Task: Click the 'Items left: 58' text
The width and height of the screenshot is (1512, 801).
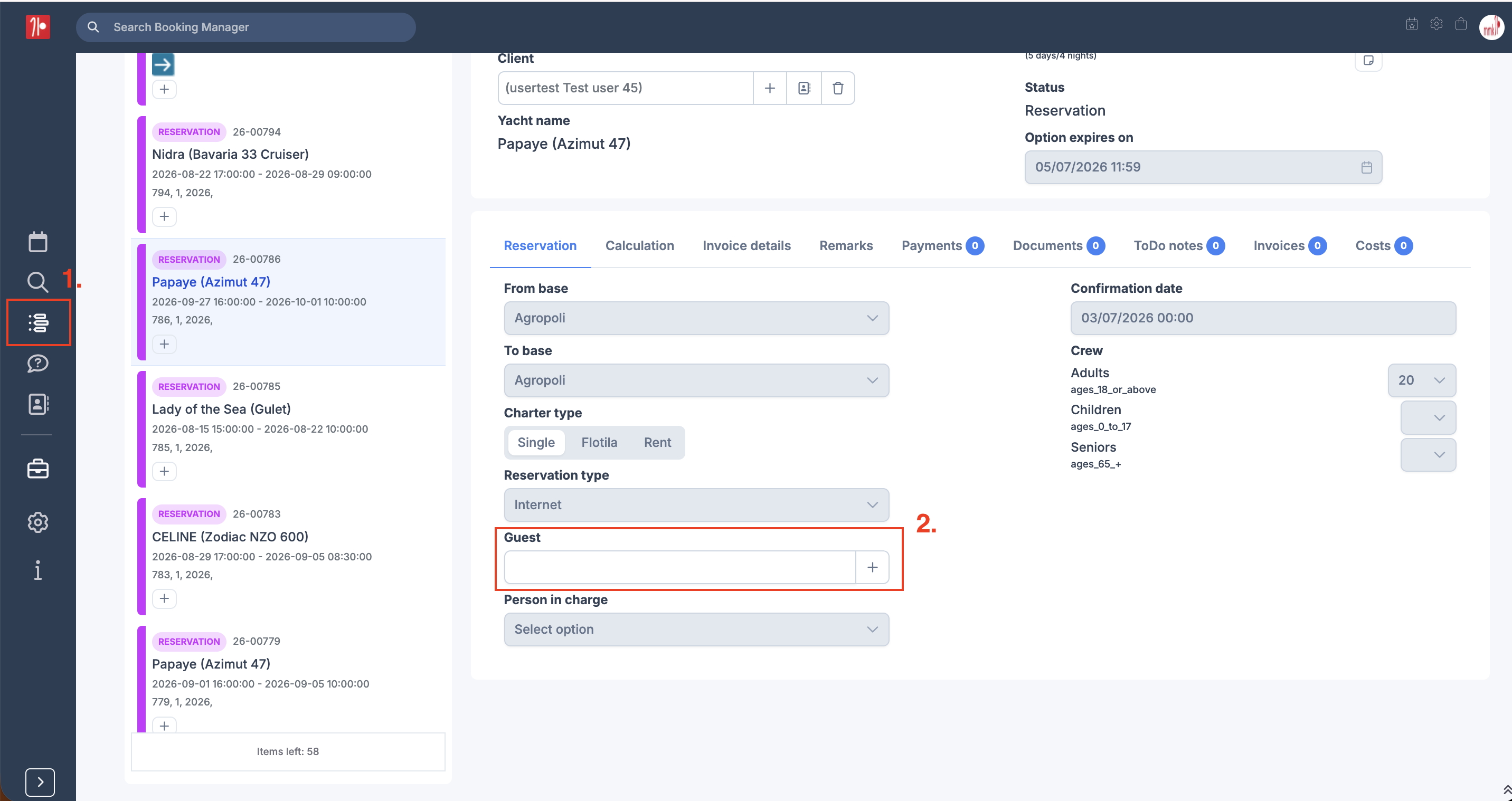Action: tap(288, 751)
